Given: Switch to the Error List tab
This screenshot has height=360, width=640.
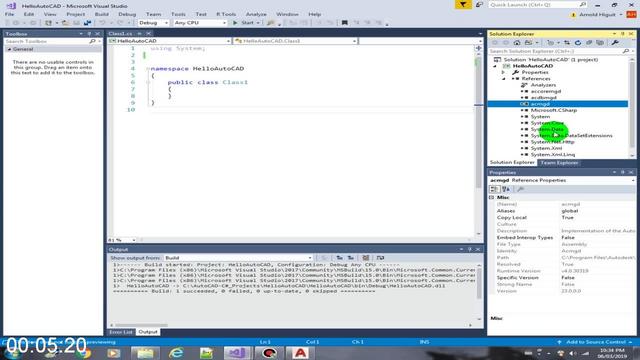Looking at the screenshot, I should (x=121, y=332).
